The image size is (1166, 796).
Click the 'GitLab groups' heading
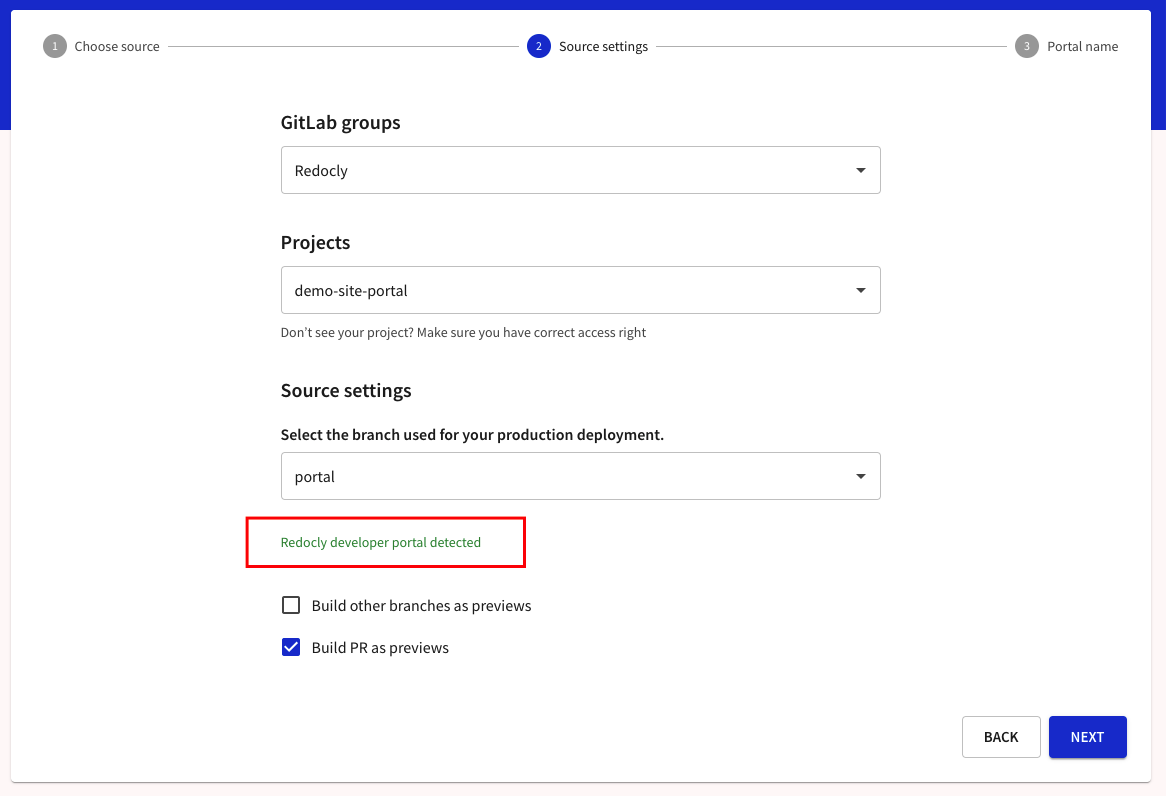pyautogui.click(x=340, y=123)
